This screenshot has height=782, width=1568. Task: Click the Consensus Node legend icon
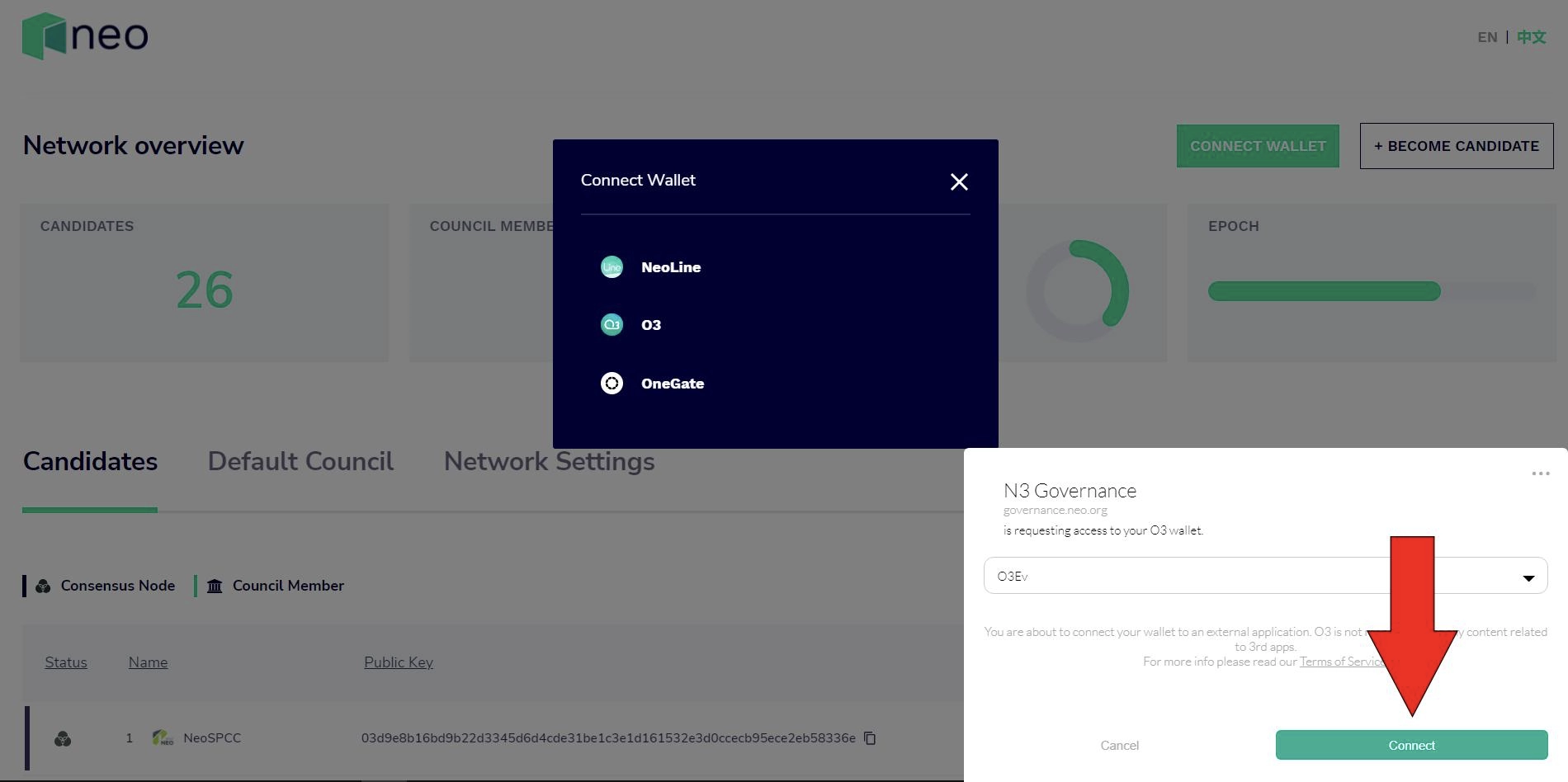(x=43, y=586)
